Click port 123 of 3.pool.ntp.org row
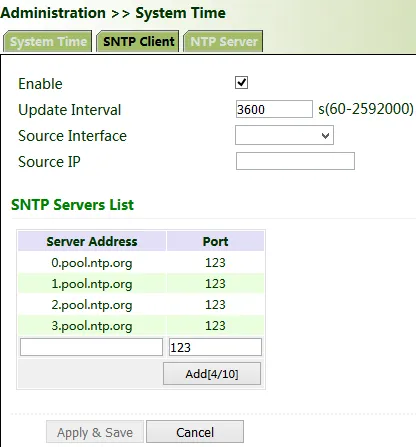This screenshot has width=416, height=447. (x=215, y=326)
